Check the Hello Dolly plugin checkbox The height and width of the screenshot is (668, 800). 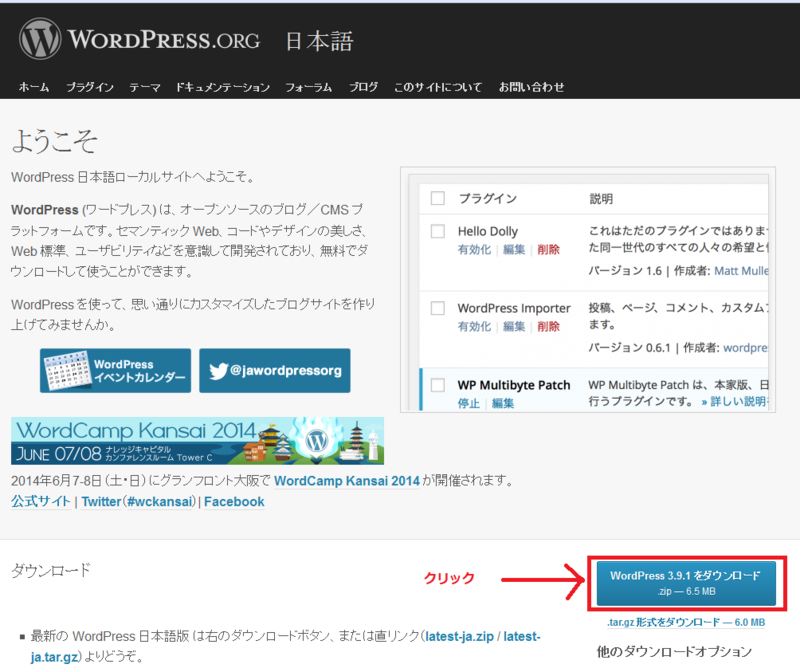pyautogui.click(x=437, y=231)
